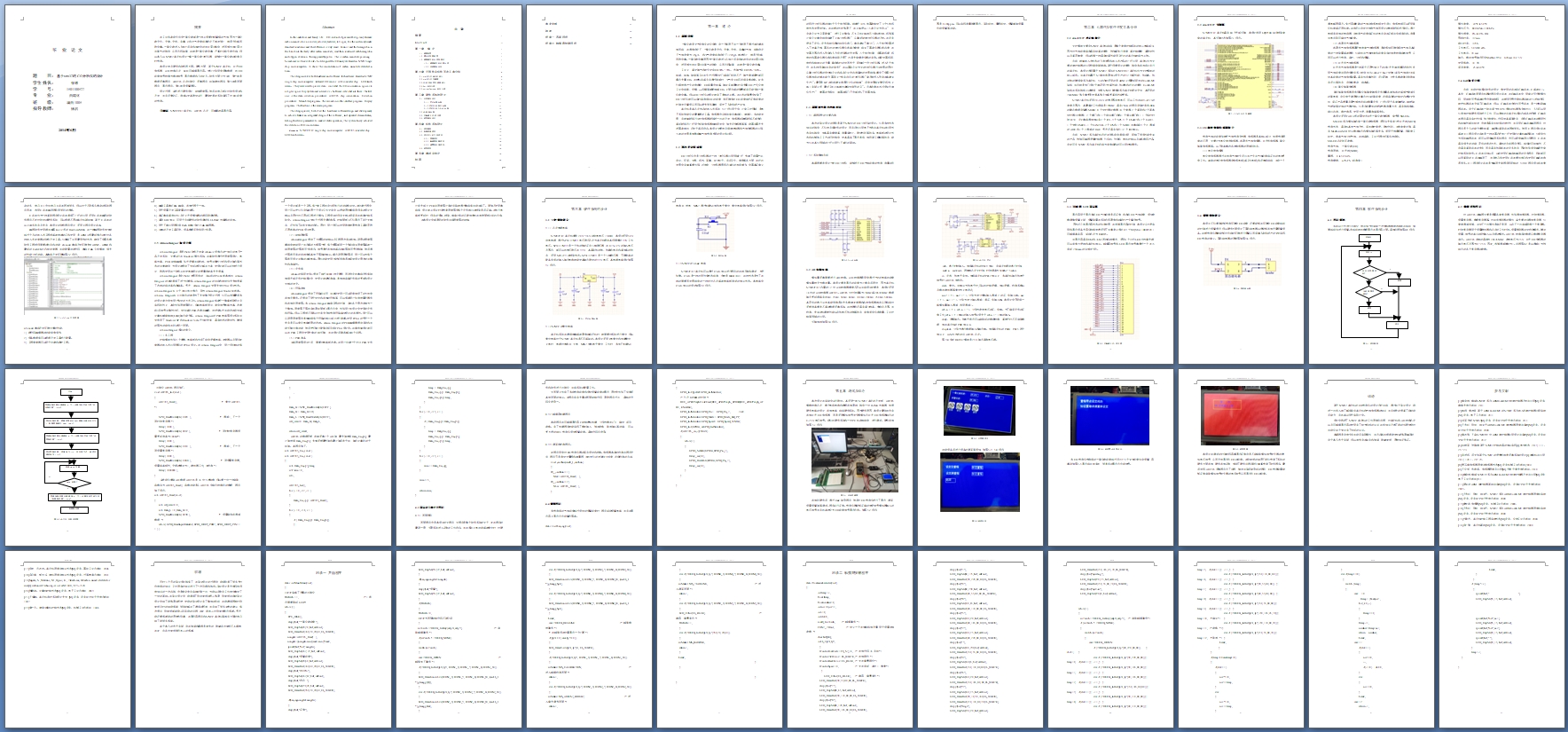This screenshot has width=1568, height=732.
Task: Select the software flowchart page with diamond decisions
Action: coord(1371,276)
